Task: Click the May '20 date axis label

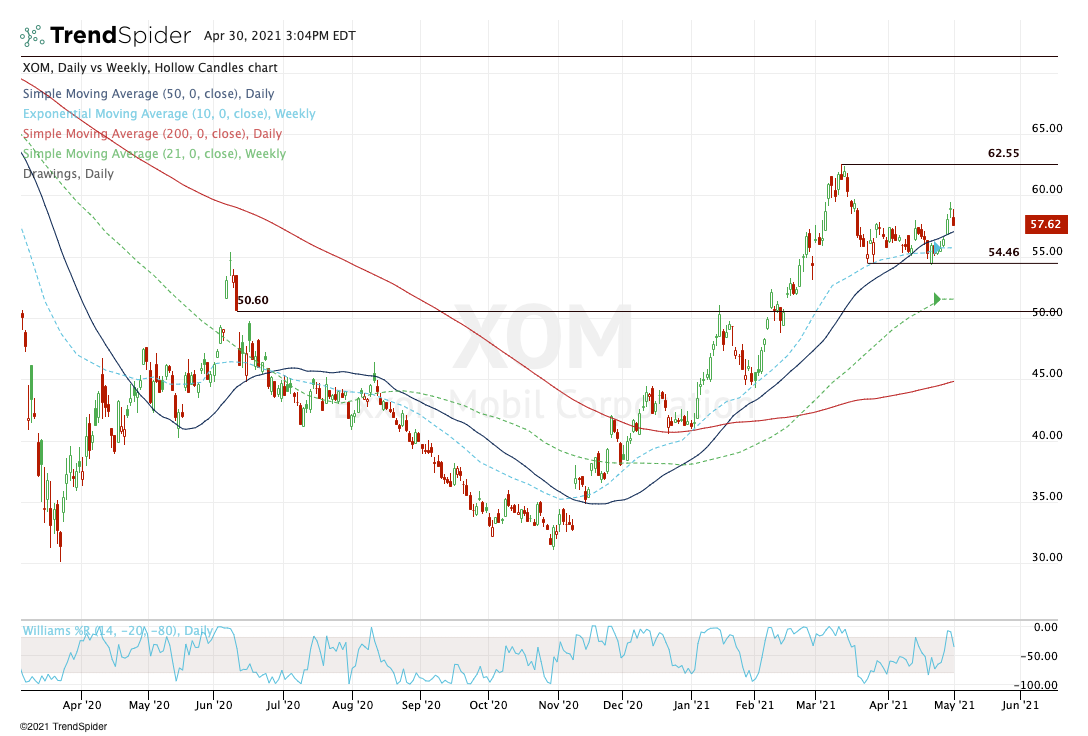Action: (149, 705)
